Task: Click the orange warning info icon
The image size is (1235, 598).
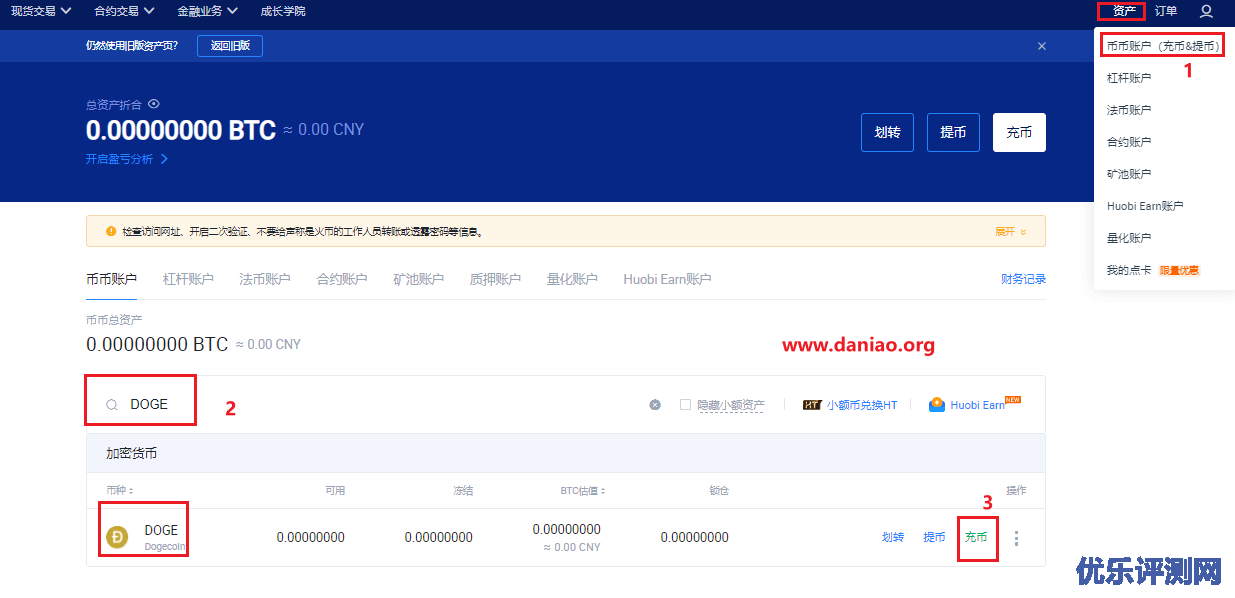Action: click(111, 231)
